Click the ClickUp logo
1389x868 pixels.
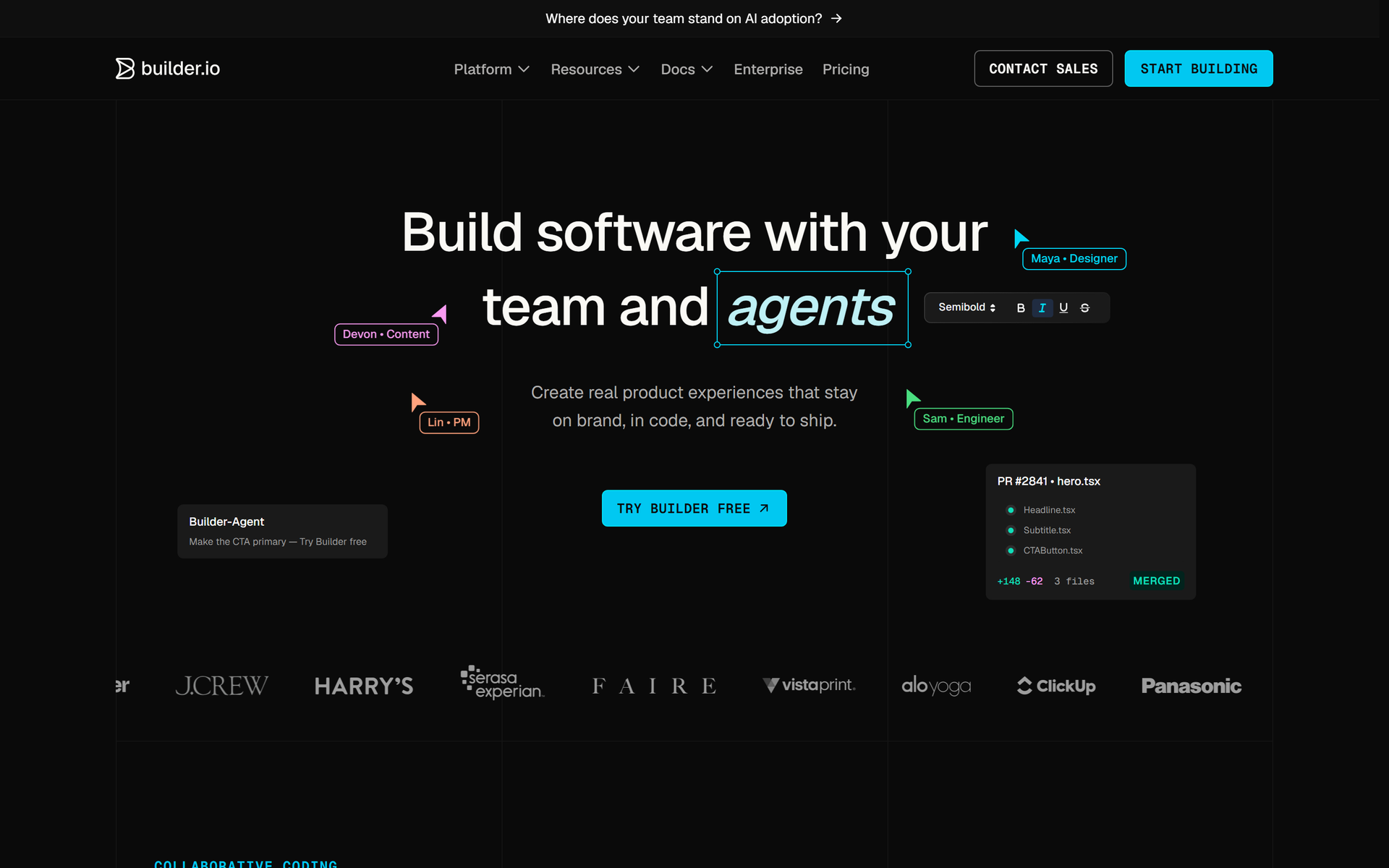point(1056,686)
